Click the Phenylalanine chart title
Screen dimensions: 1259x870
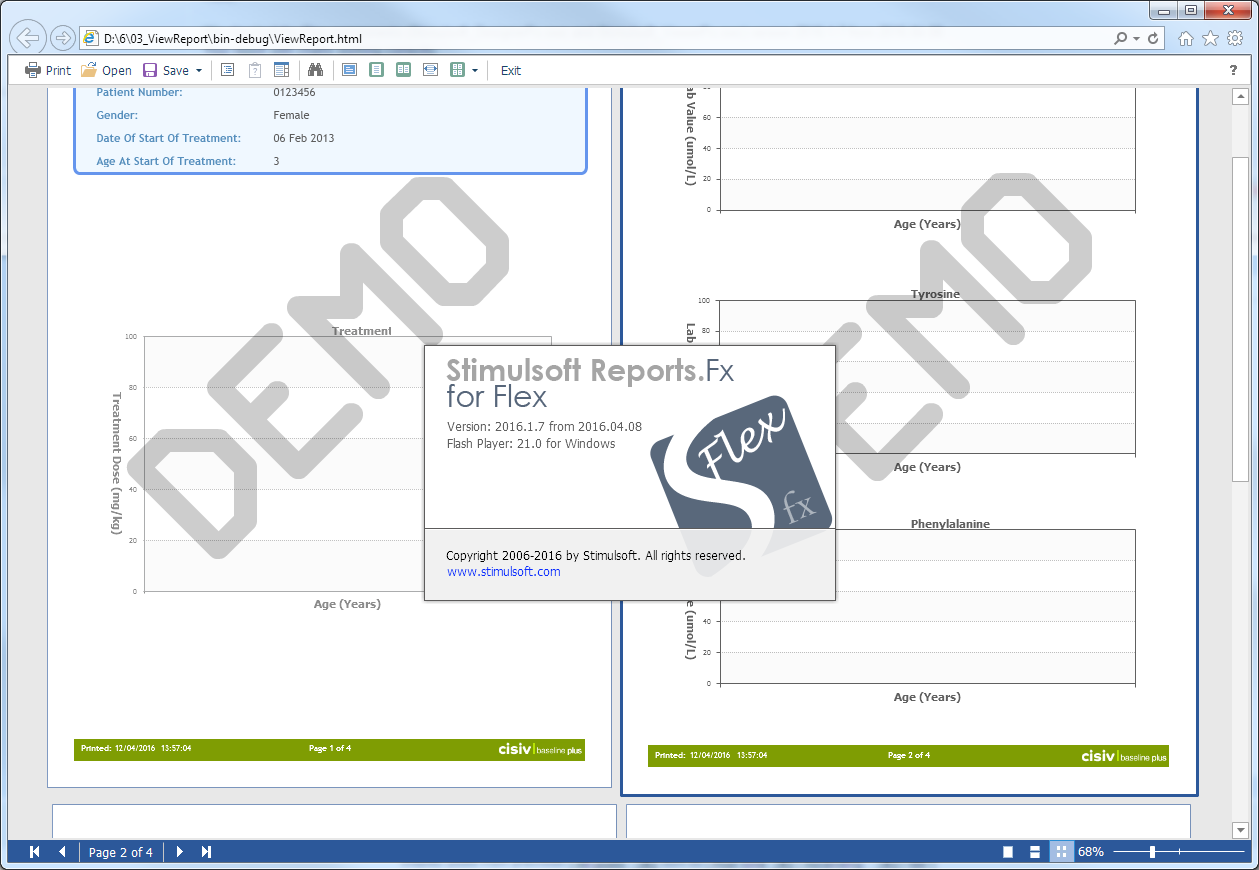[950, 524]
